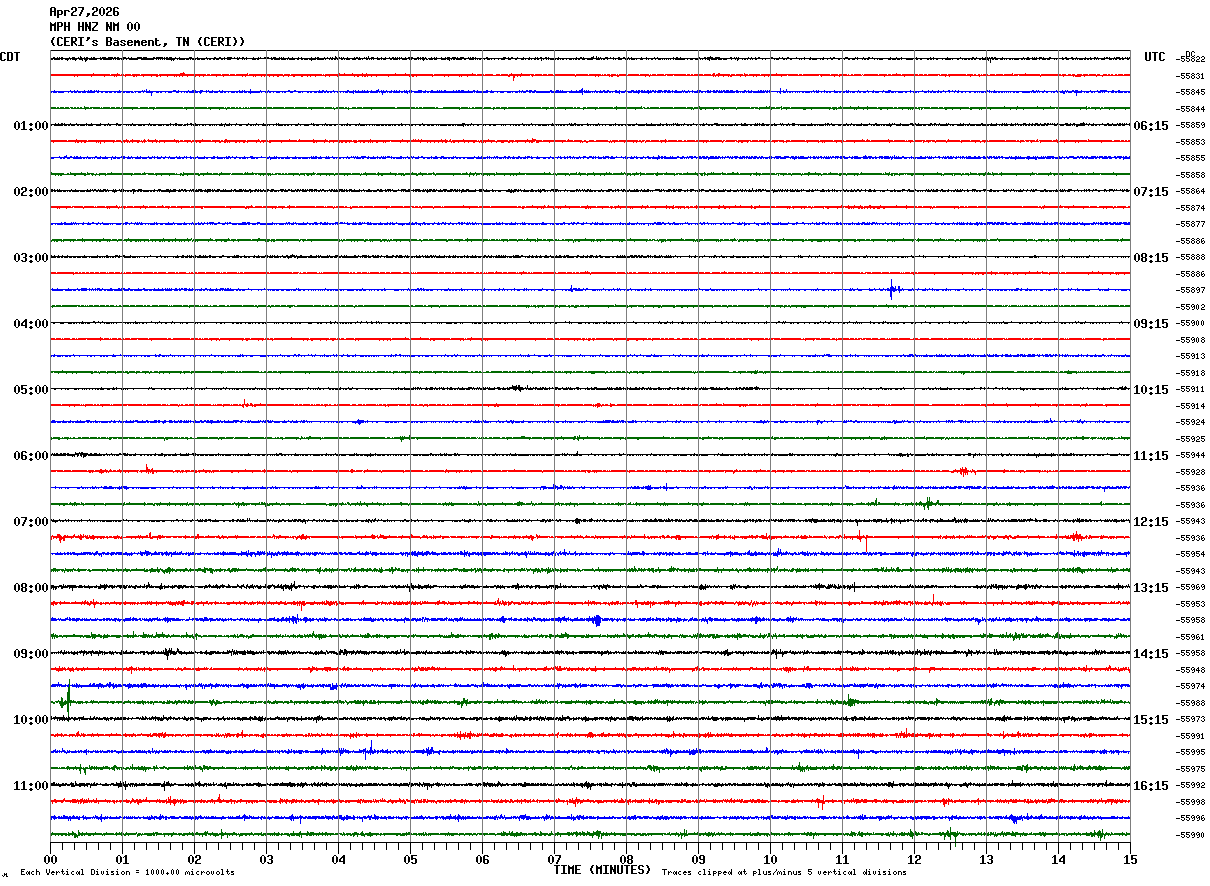The image size is (1210, 886).
Task: Click the UTC time label '07:15'
Action: (x=1151, y=192)
